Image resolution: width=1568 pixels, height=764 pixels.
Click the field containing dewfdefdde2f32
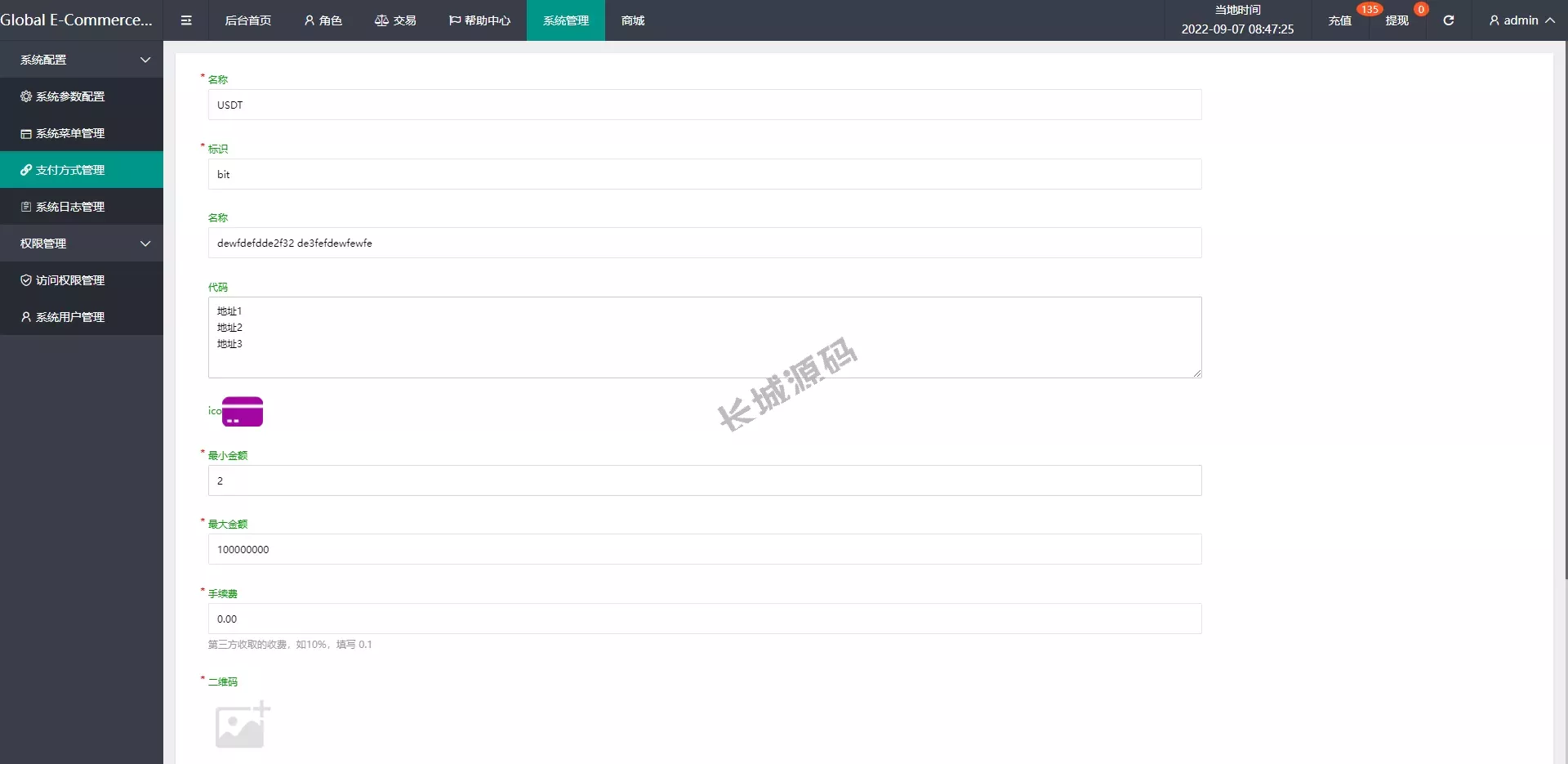(x=705, y=243)
